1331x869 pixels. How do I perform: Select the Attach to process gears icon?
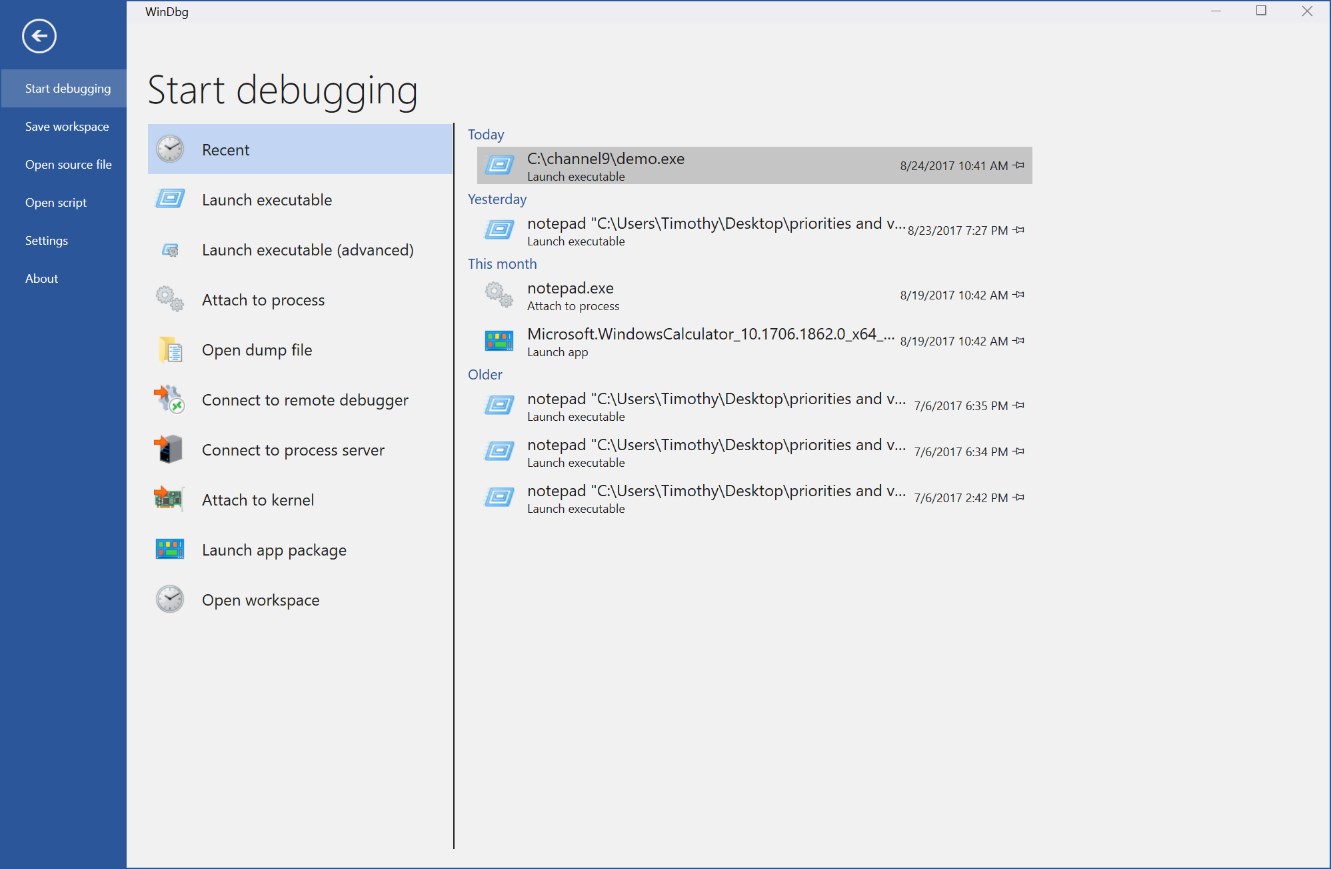point(170,299)
